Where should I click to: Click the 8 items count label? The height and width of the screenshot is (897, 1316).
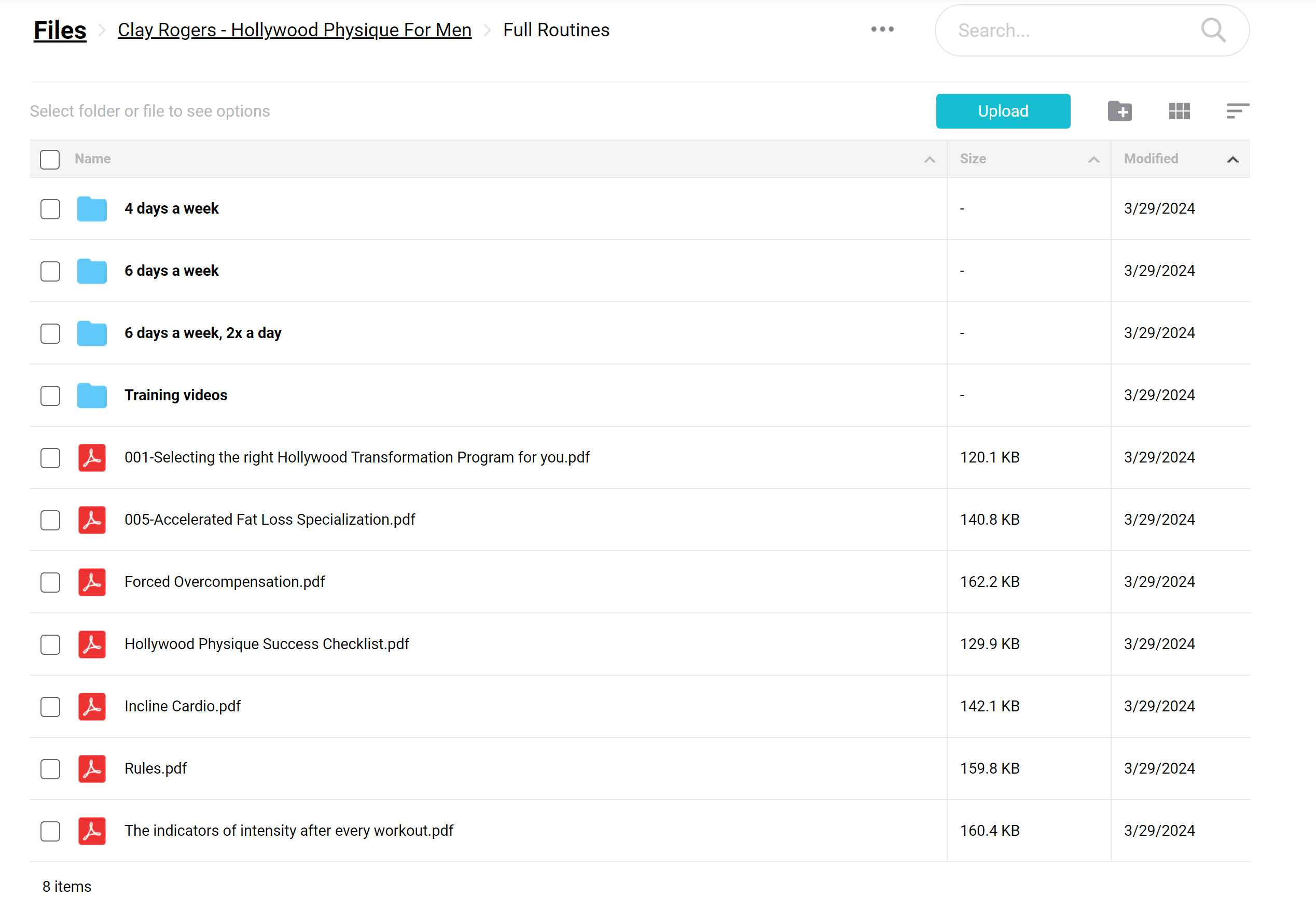point(67,886)
